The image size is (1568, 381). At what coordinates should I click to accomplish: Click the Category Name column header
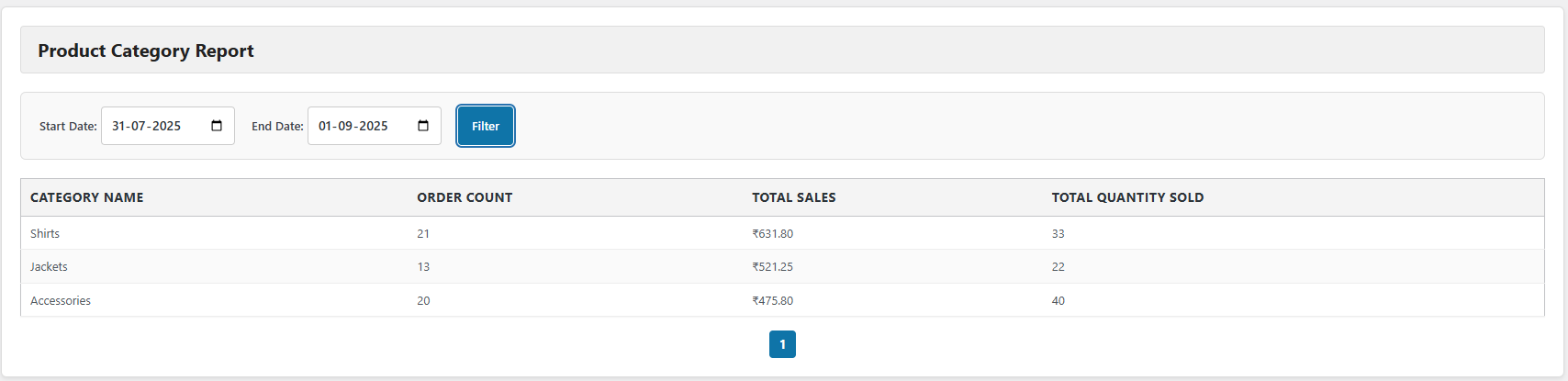click(x=87, y=197)
